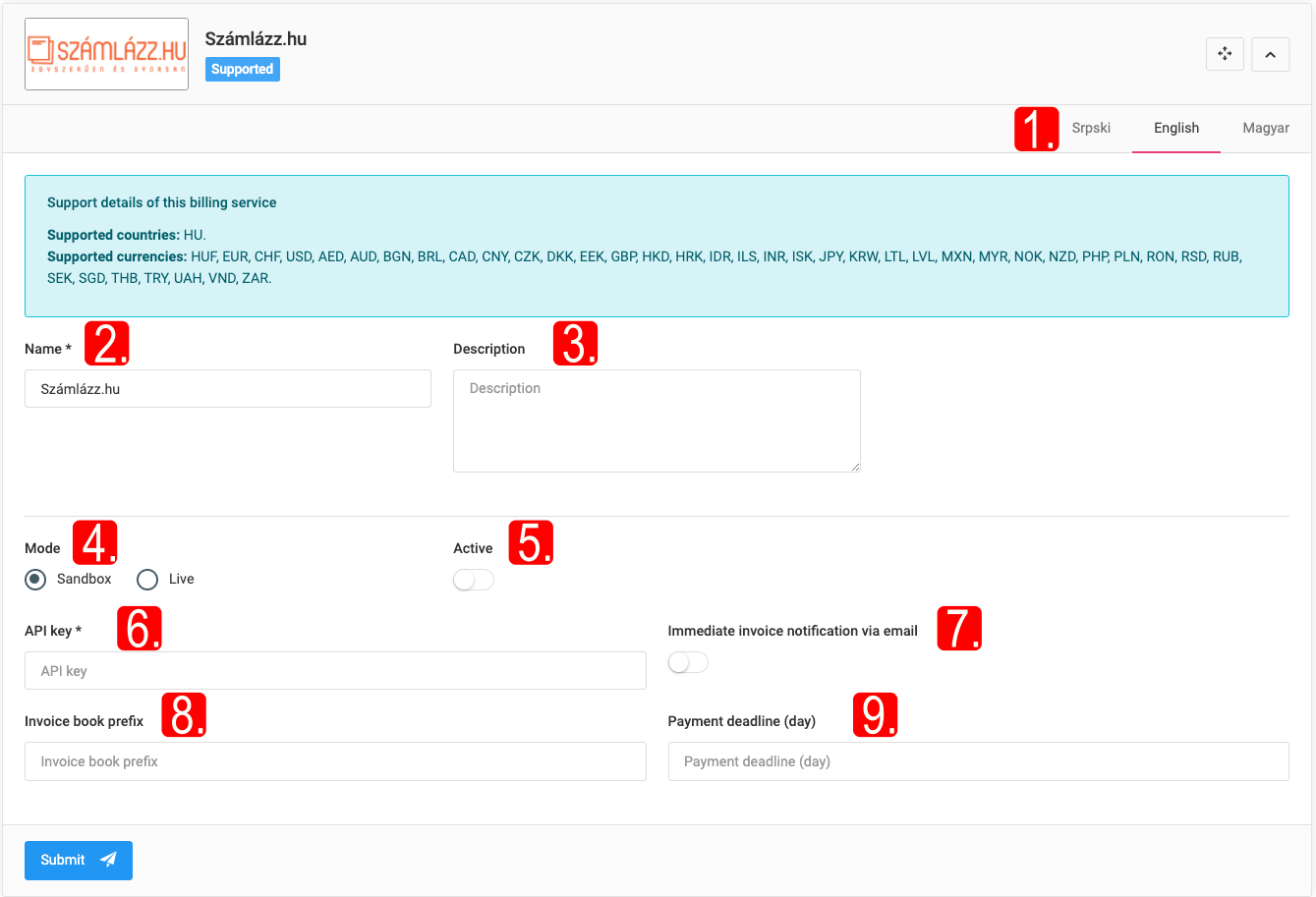Click the API key input field

pyautogui.click(x=335, y=671)
